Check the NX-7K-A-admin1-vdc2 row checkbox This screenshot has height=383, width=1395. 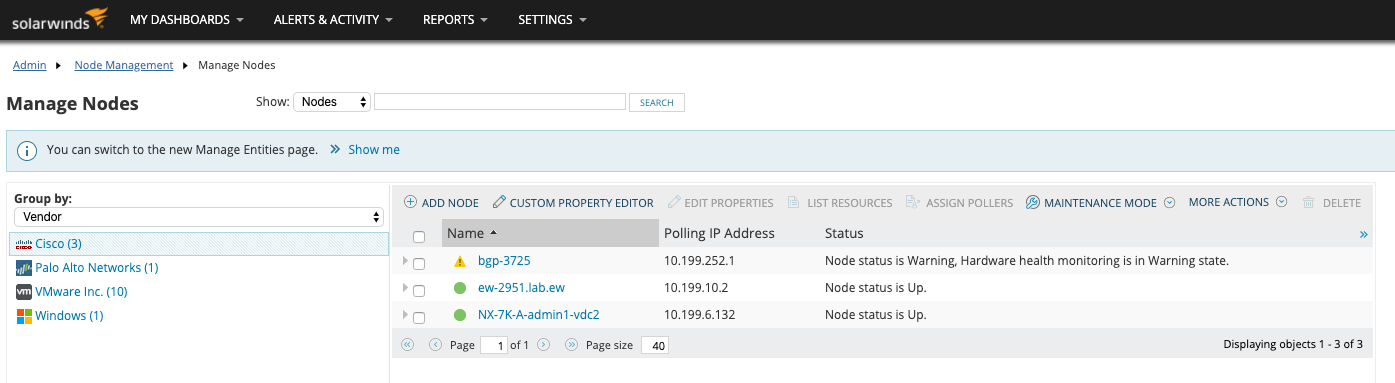pyautogui.click(x=419, y=317)
